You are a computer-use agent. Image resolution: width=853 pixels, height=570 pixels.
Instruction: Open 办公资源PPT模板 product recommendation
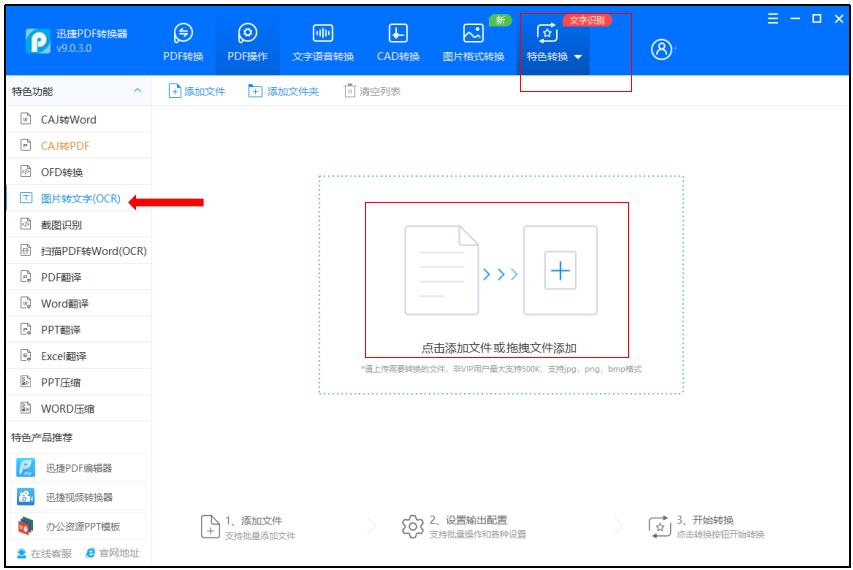pos(78,526)
